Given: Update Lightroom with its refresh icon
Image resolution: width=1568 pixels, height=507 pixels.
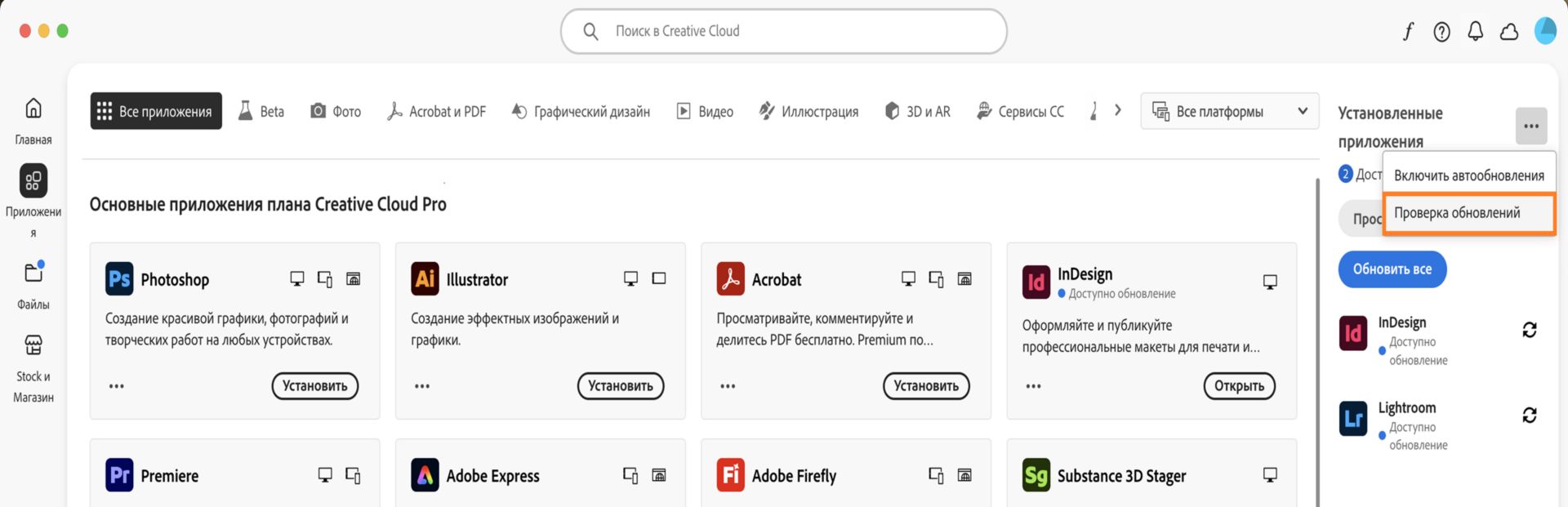Looking at the screenshot, I should tap(1530, 415).
